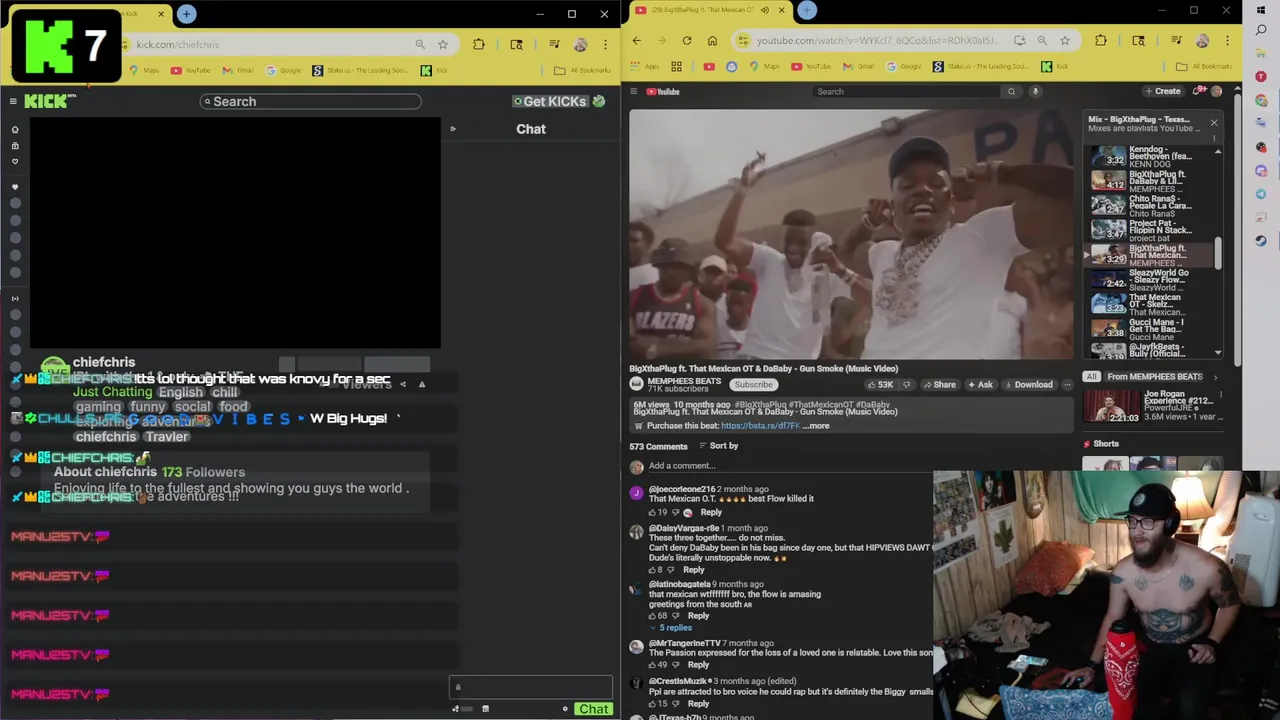Open Gmail bookmark in YouTube browser window
The image size is (1280, 720).
(859, 66)
